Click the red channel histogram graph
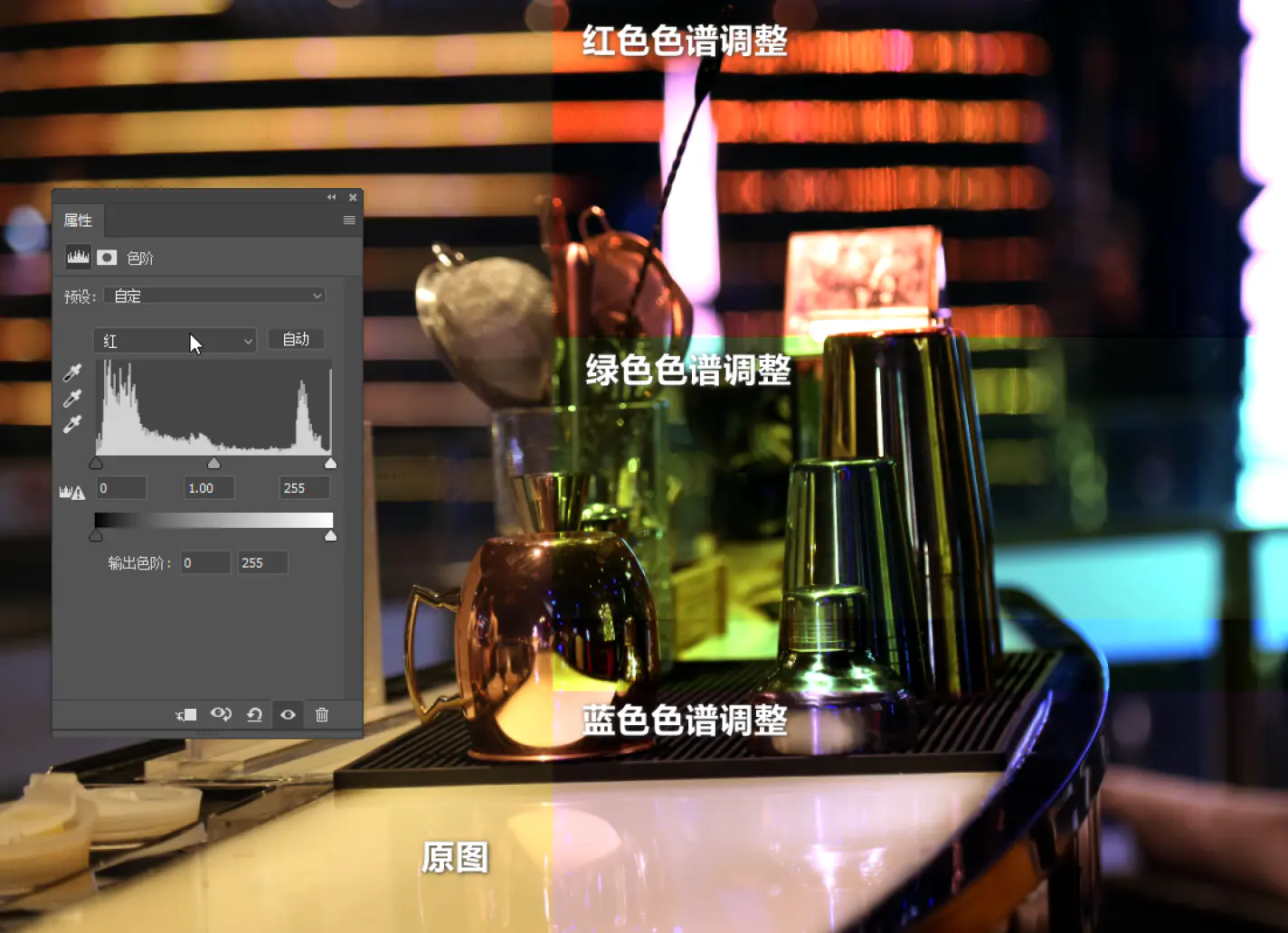 (213, 407)
